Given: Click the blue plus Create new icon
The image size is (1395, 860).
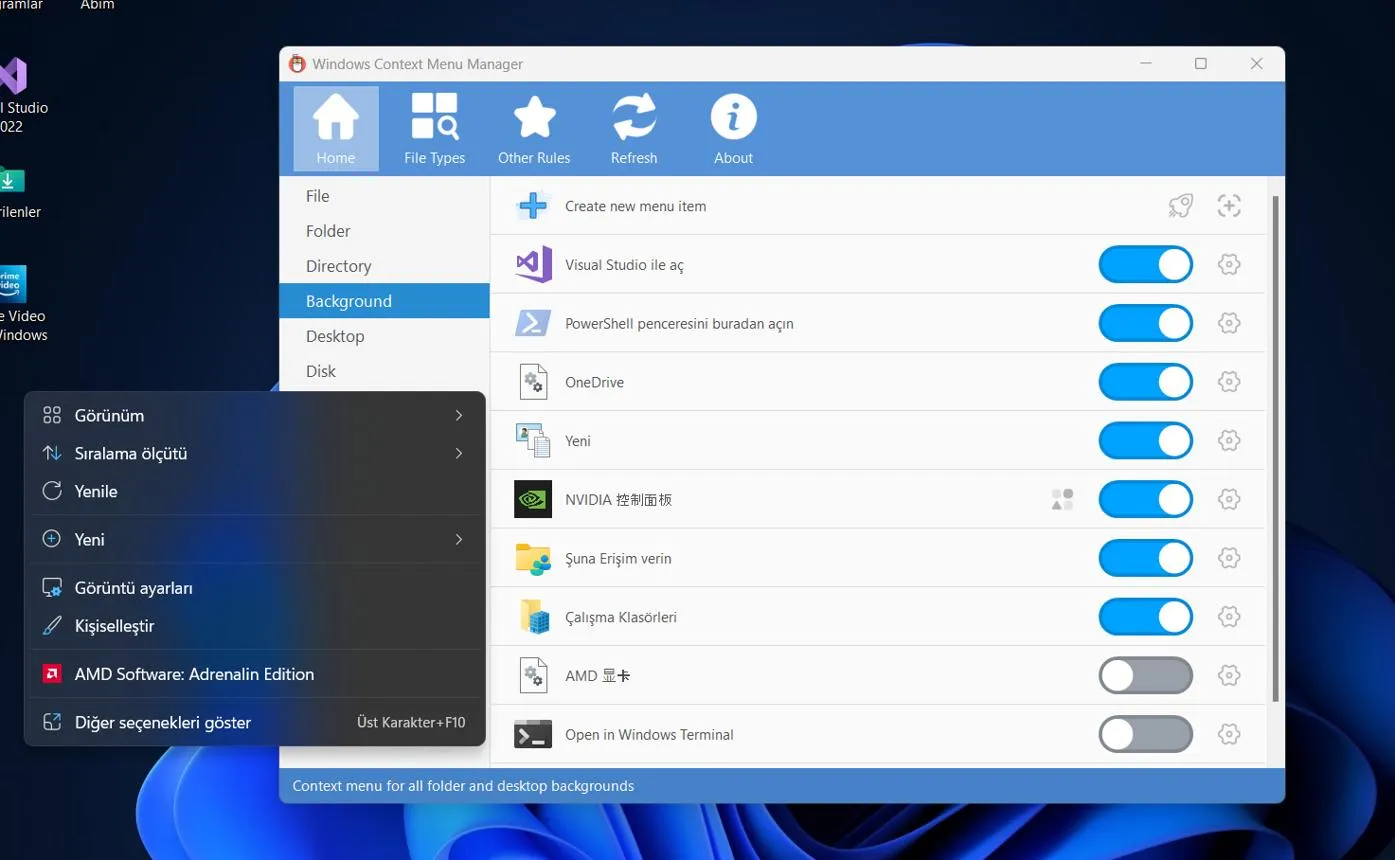Looking at the screenshot, I should tap(532, 206).
